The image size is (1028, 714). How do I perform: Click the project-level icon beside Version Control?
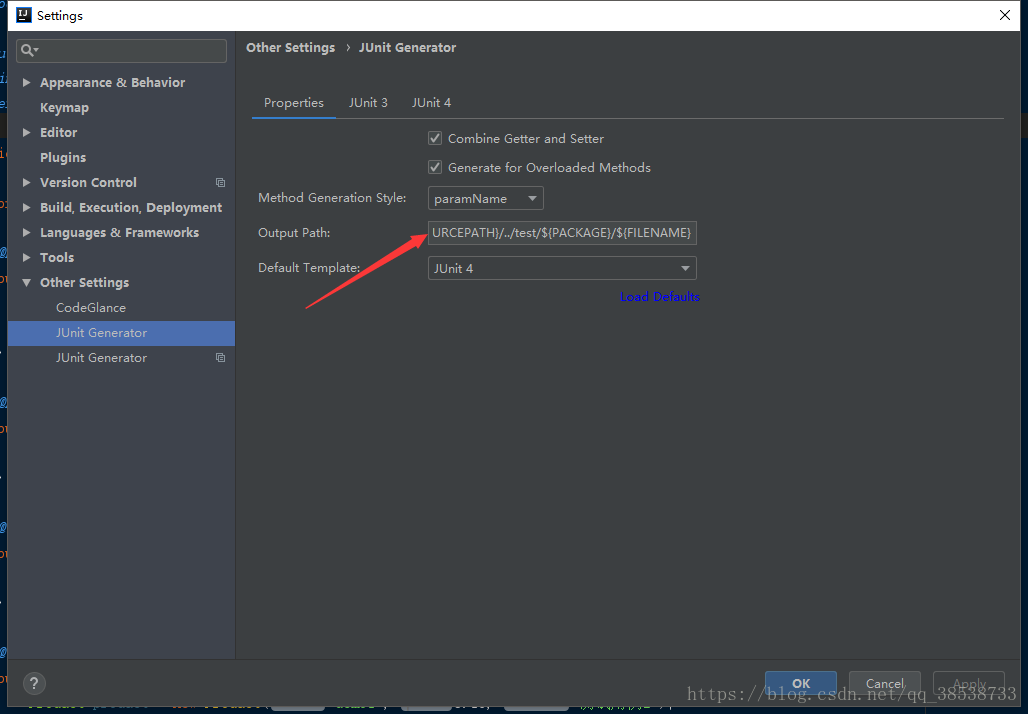[220, 183]
